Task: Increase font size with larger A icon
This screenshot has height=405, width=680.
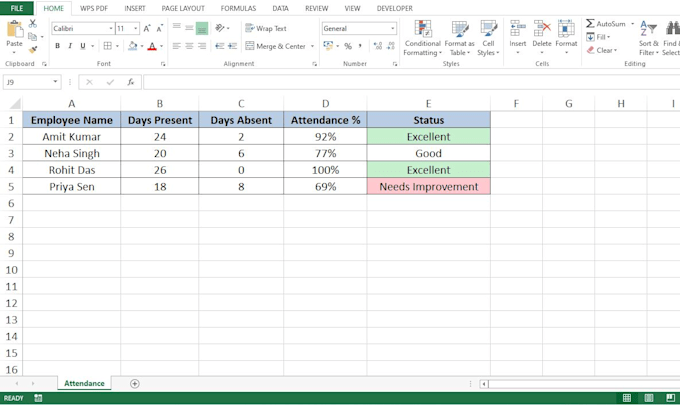Action: tap(147, 29)
